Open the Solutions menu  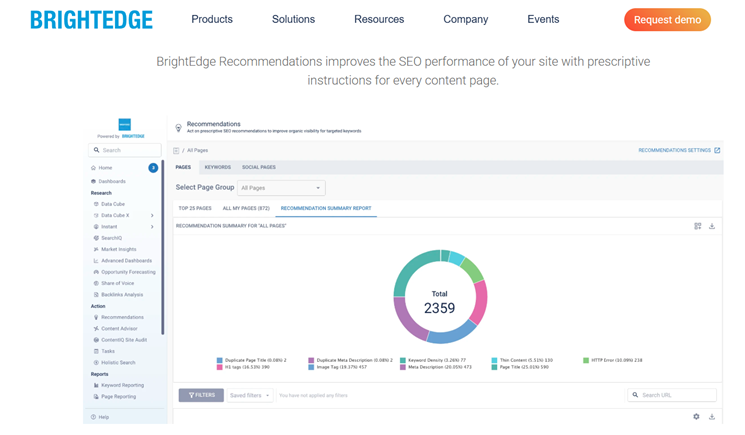[293, 19]
